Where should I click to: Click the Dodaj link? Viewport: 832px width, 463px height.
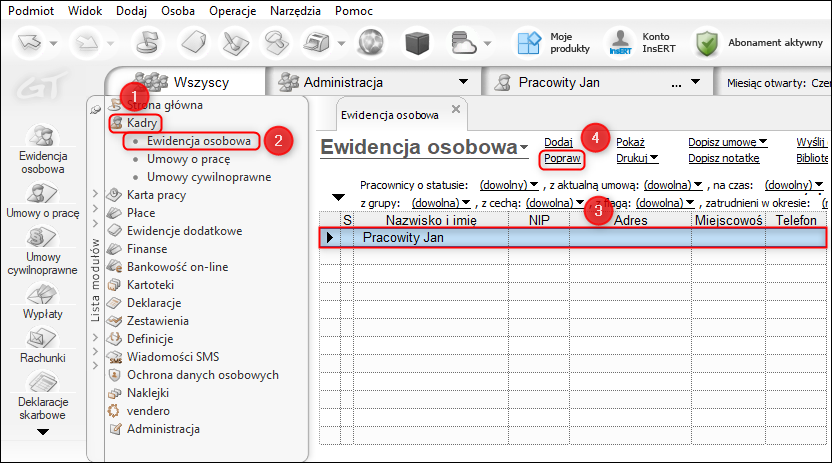point(558,142)
